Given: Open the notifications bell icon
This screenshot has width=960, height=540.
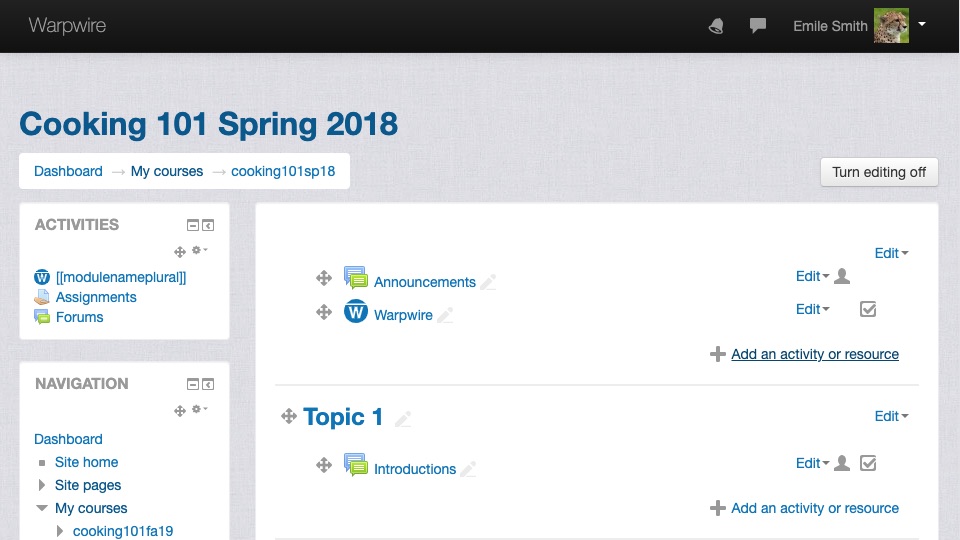Looking at the screenshot, I should click(x=716, y=26).
